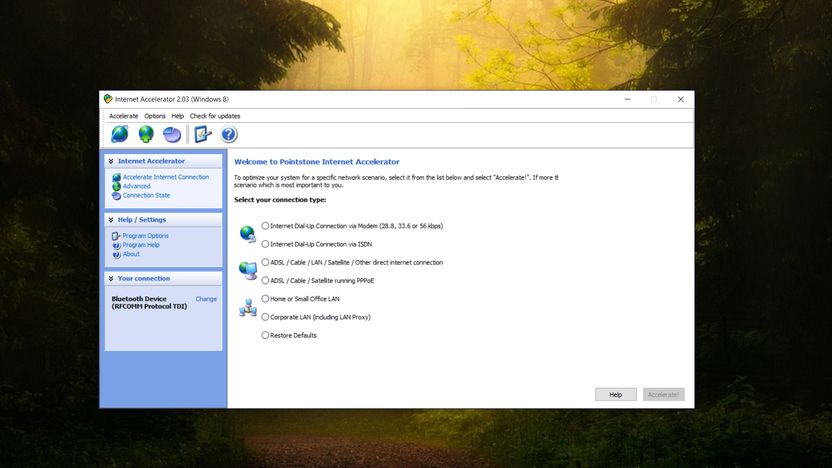Open the Connection State sidebar link
This screenshot has width=832, height=468.
146,195
